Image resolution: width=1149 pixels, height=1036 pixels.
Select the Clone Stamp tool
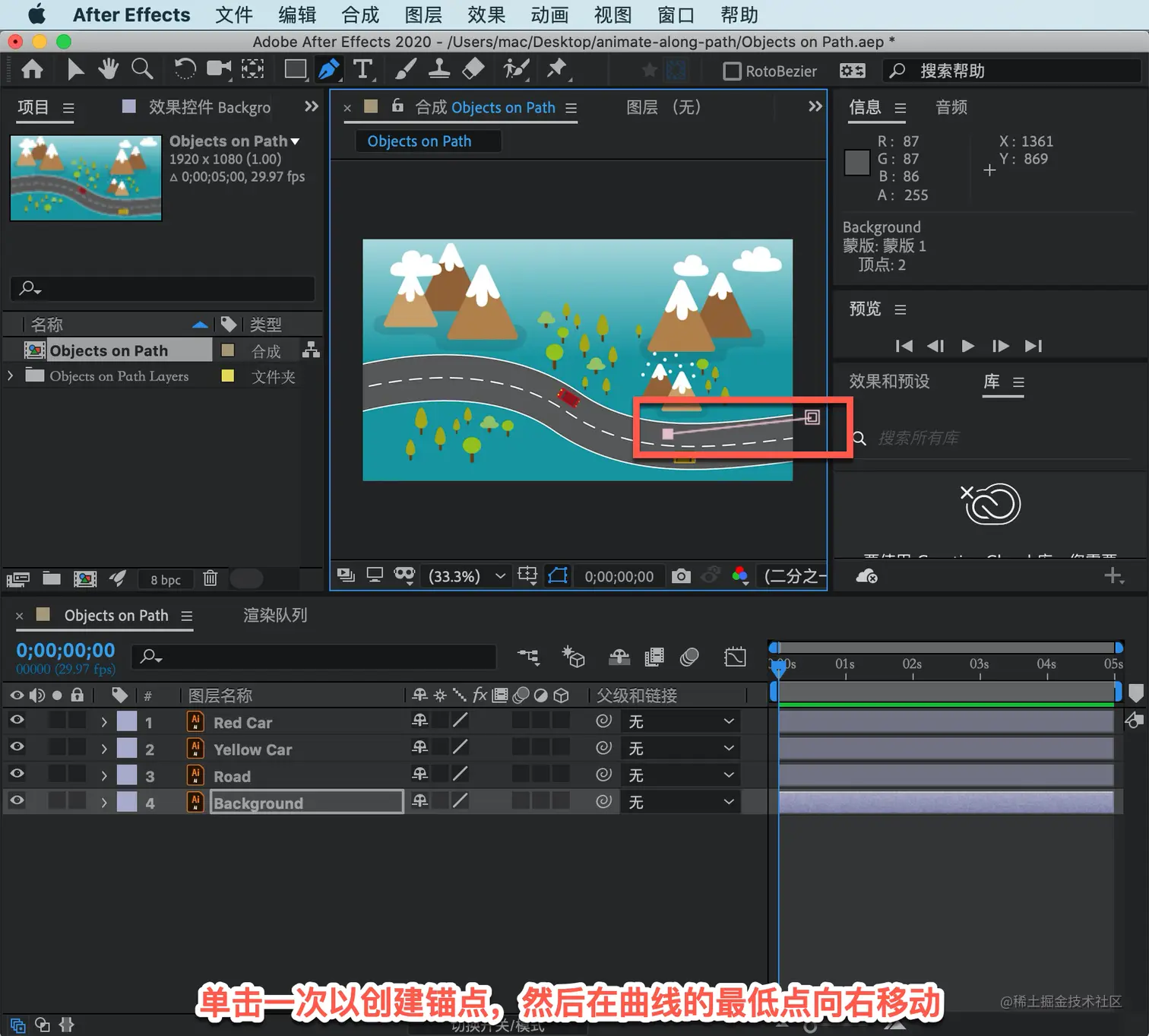[439, 70]
